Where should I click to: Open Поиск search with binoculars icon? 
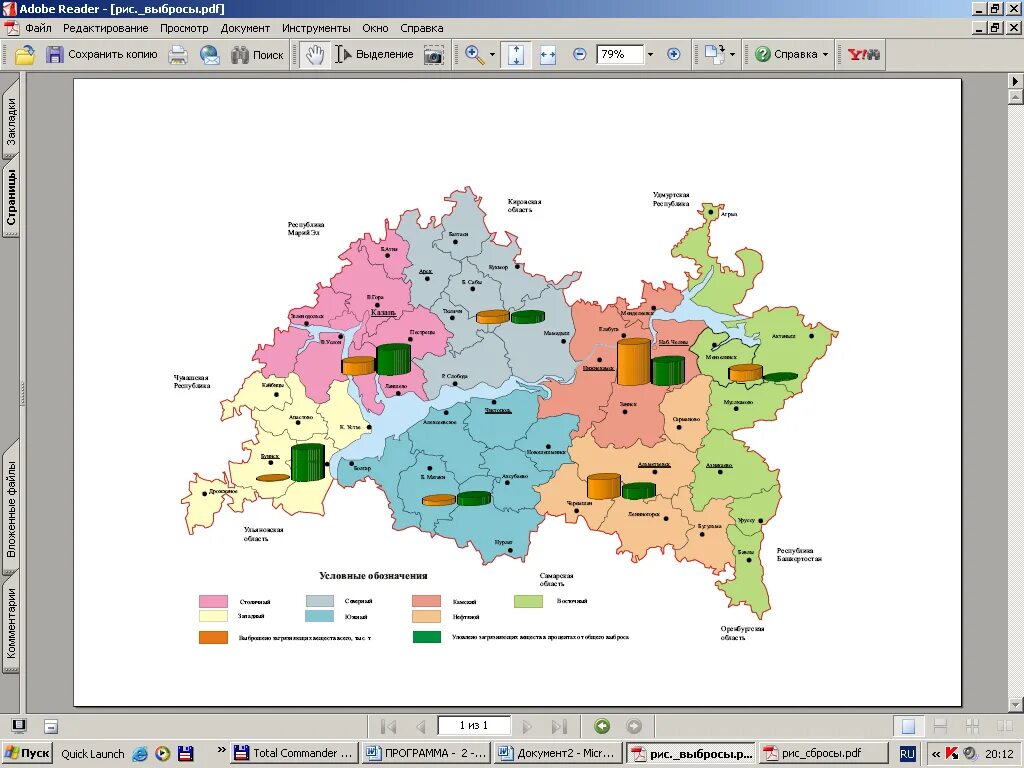257,55
